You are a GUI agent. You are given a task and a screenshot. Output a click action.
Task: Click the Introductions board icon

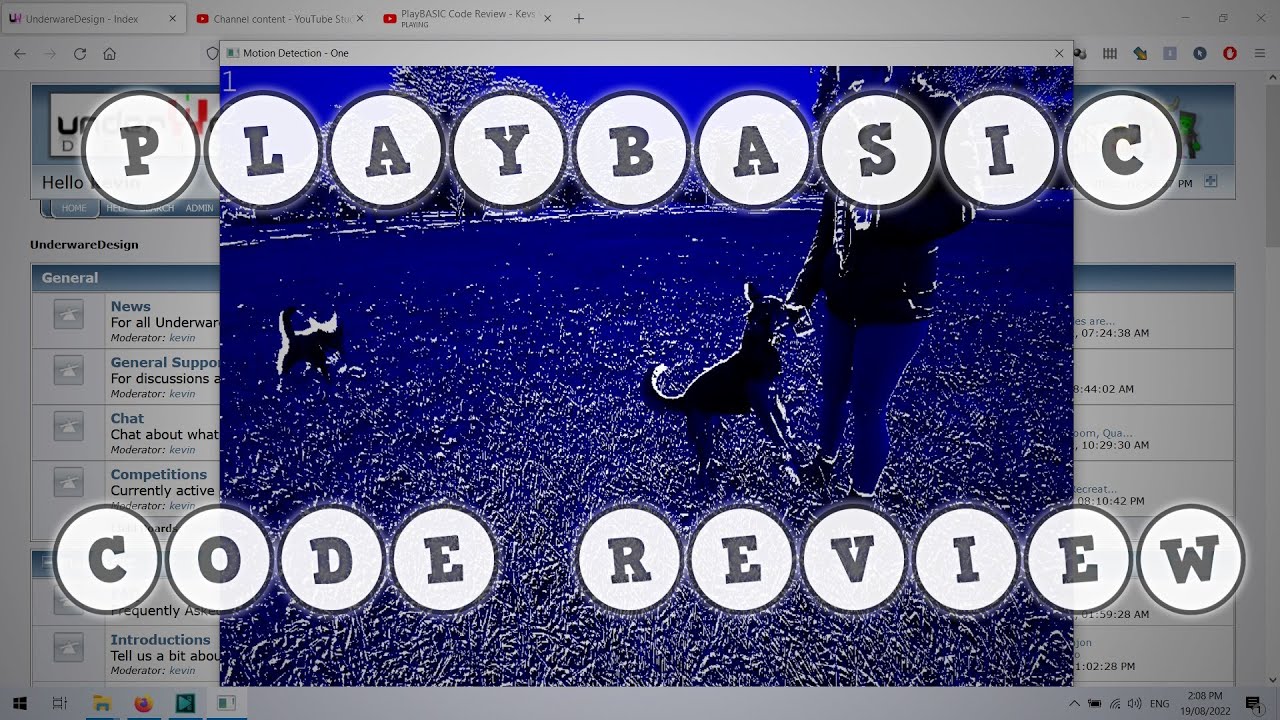coord(68,648)
